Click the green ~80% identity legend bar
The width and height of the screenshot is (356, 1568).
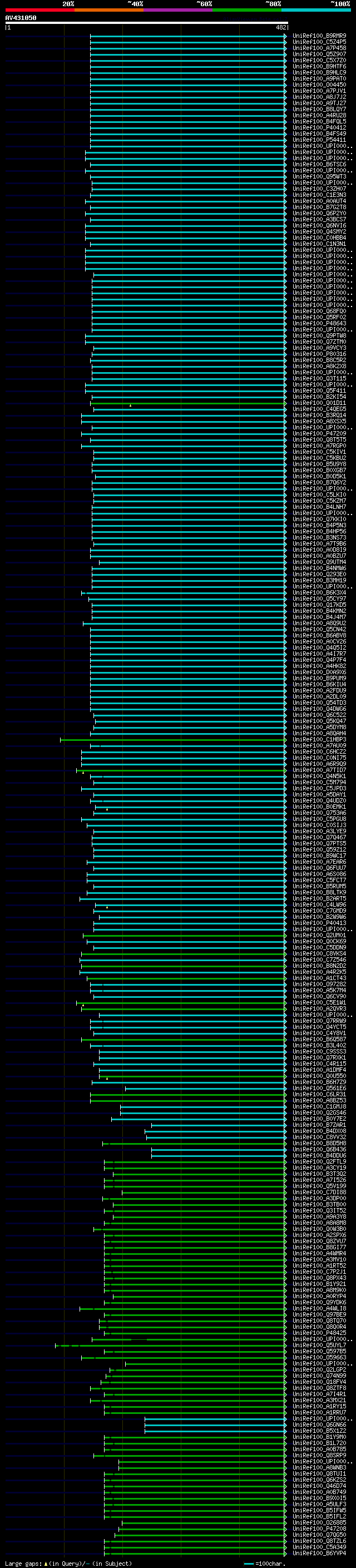click(247, 10)
